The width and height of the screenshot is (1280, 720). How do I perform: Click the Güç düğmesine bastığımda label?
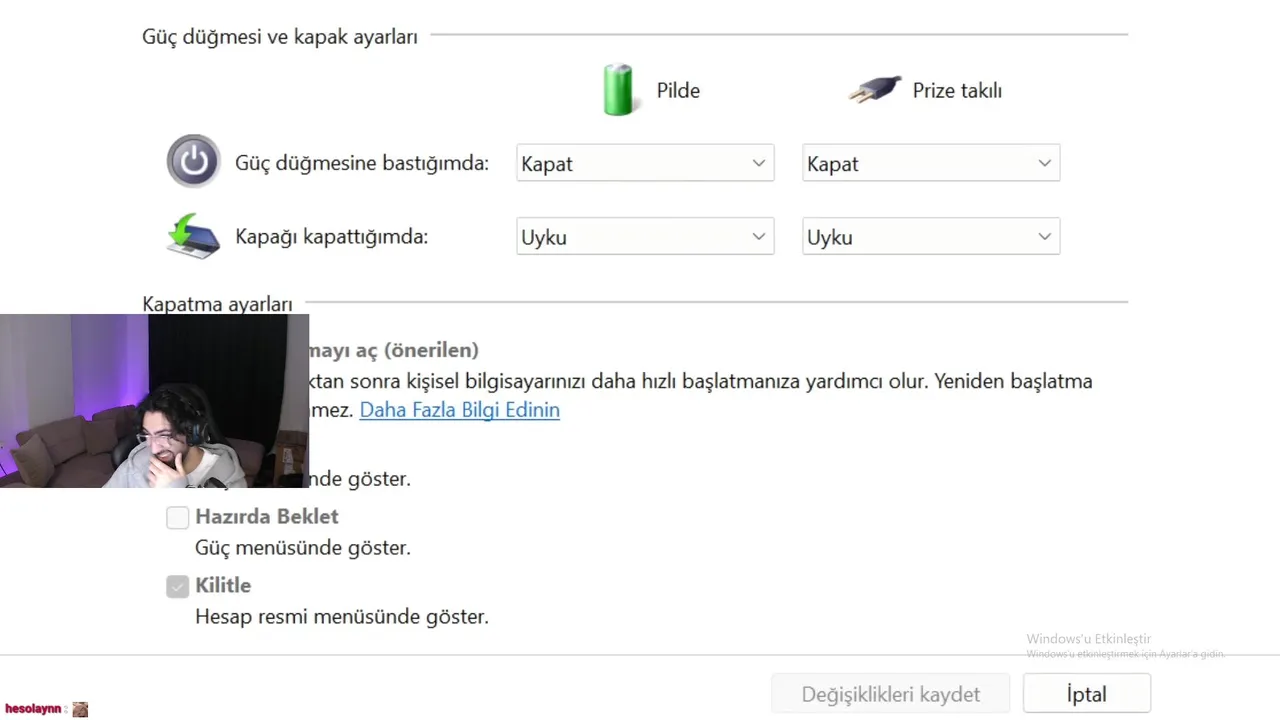click(x=362, y=163)
